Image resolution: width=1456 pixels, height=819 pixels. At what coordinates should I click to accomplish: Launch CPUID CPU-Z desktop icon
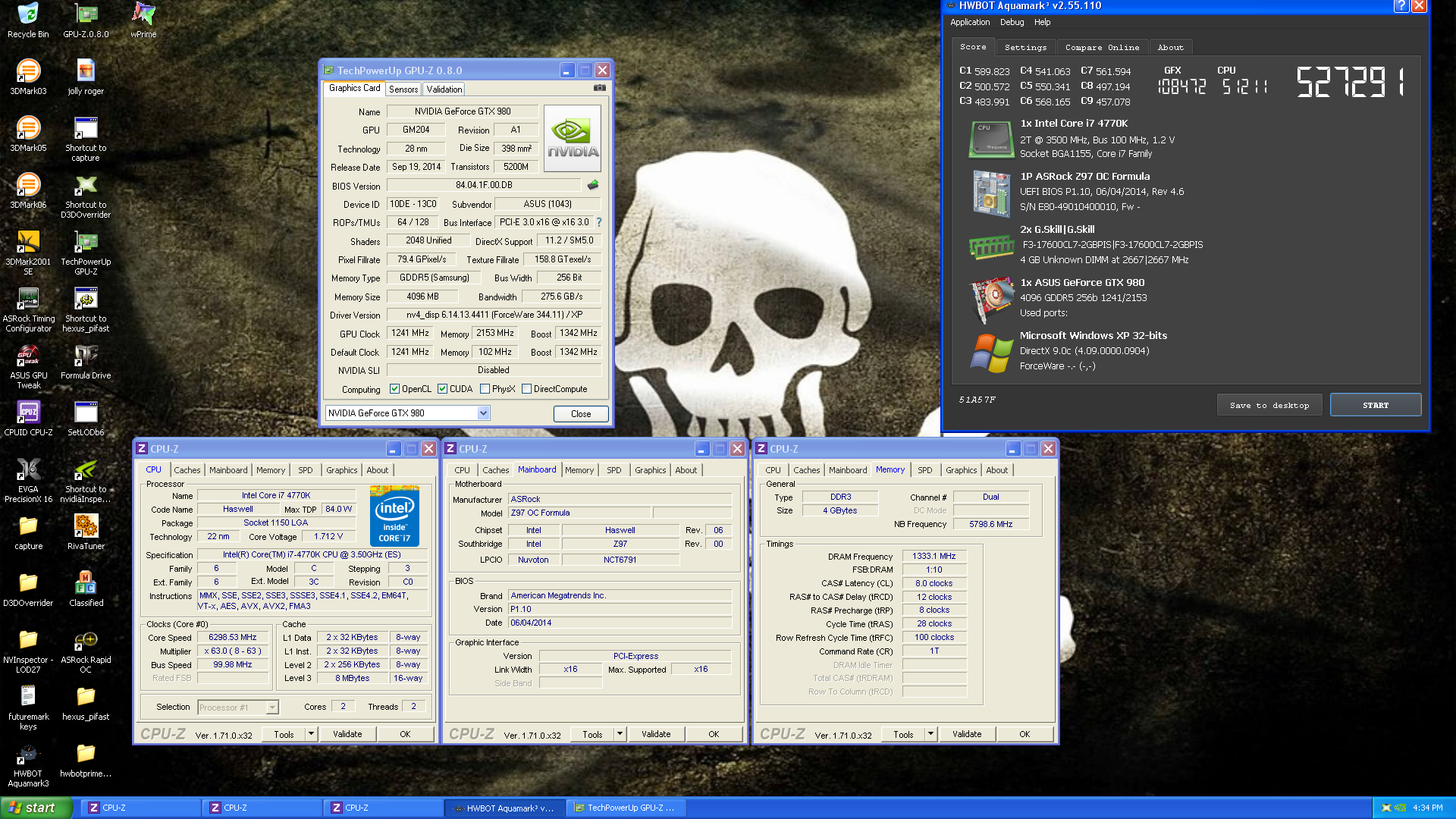click(x=28, y=419)
